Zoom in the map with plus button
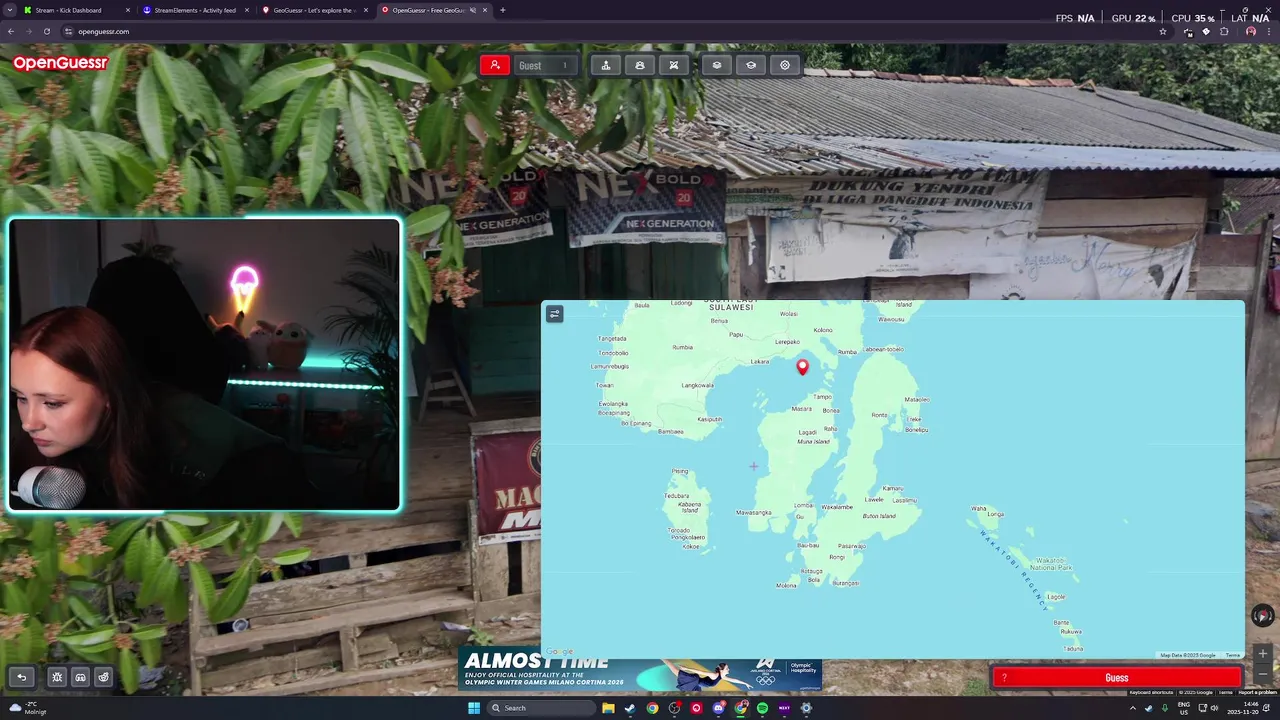1280x720 pixels. click(x=1263, y=653)
